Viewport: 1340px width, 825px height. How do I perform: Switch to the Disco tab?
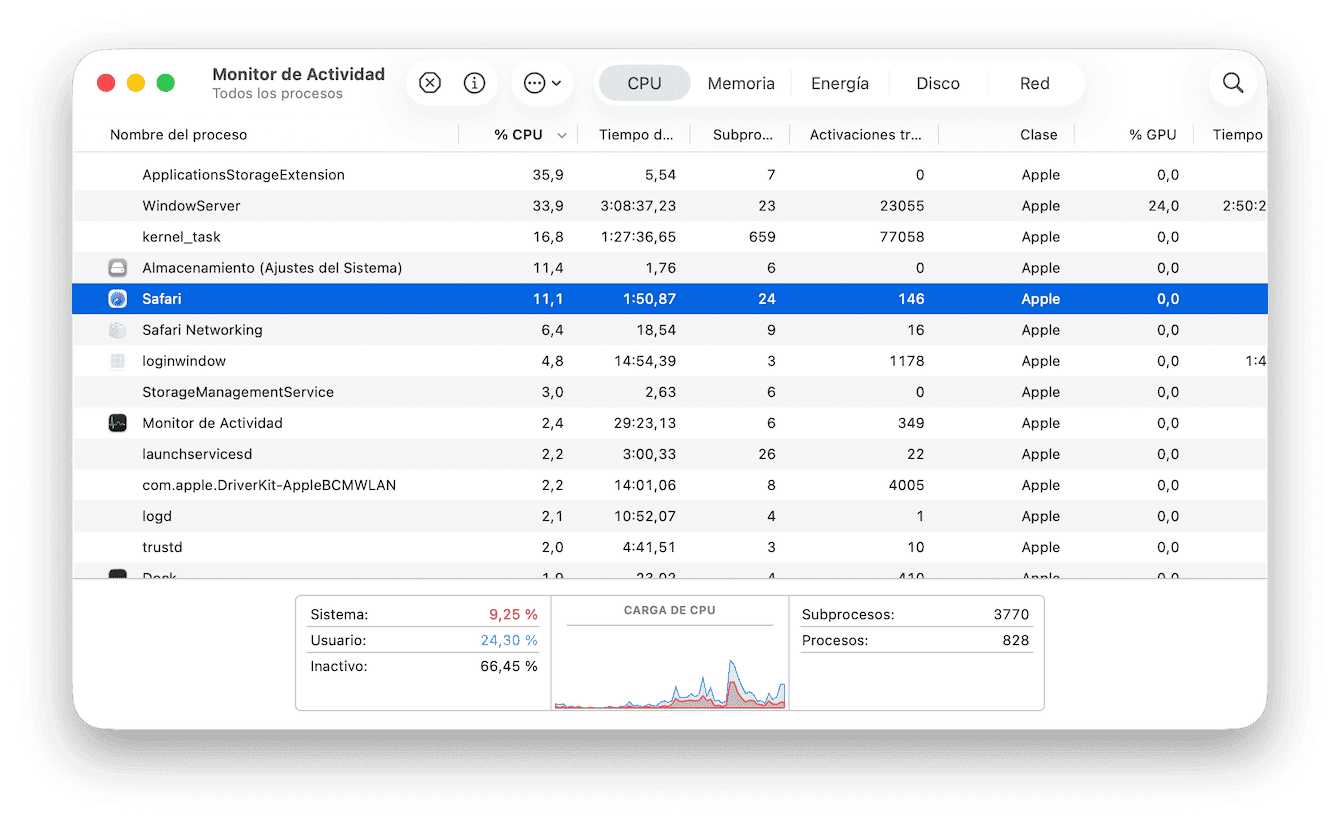coord(938,83)
